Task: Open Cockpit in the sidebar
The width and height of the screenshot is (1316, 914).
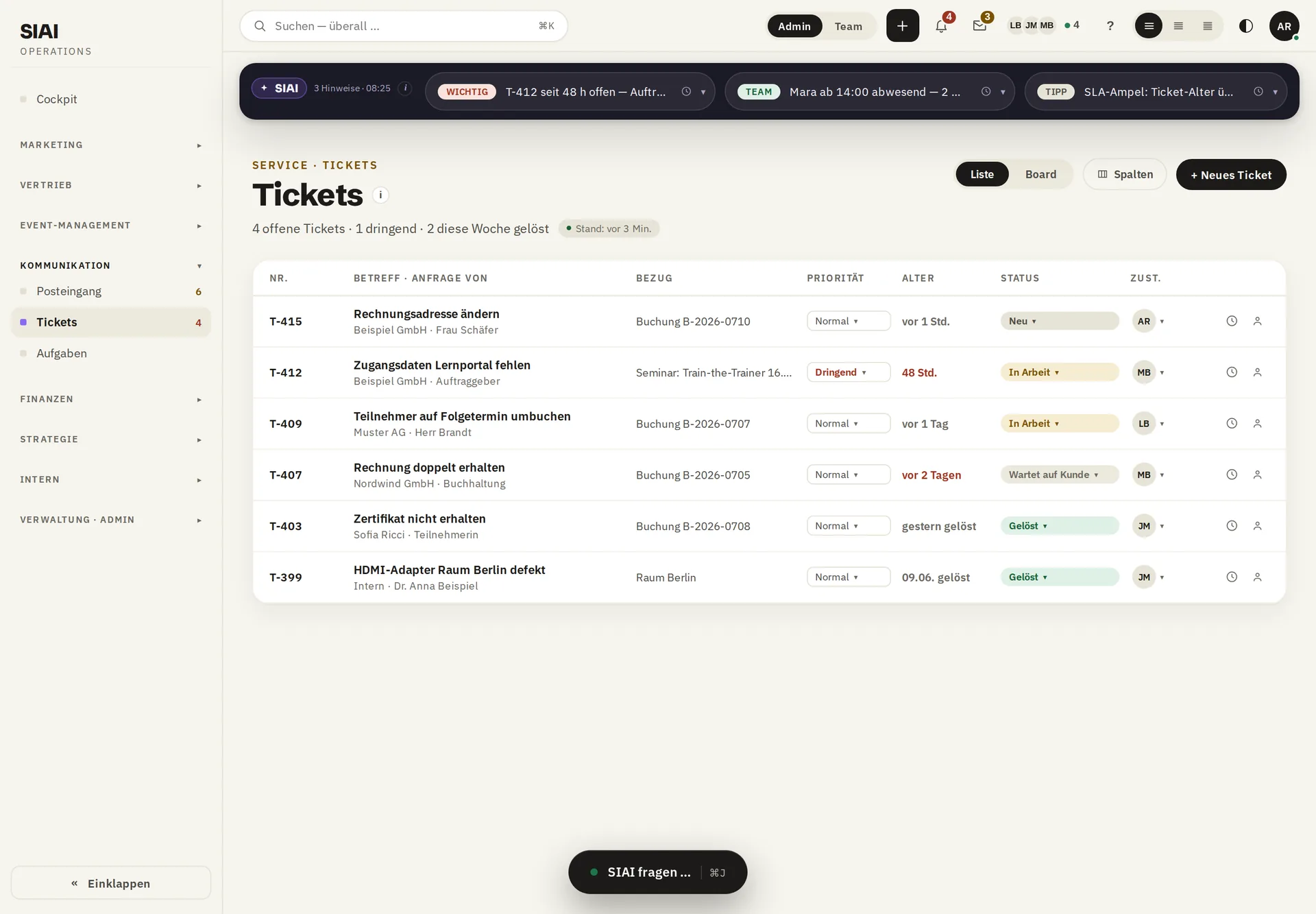Action: pos(111,99)
